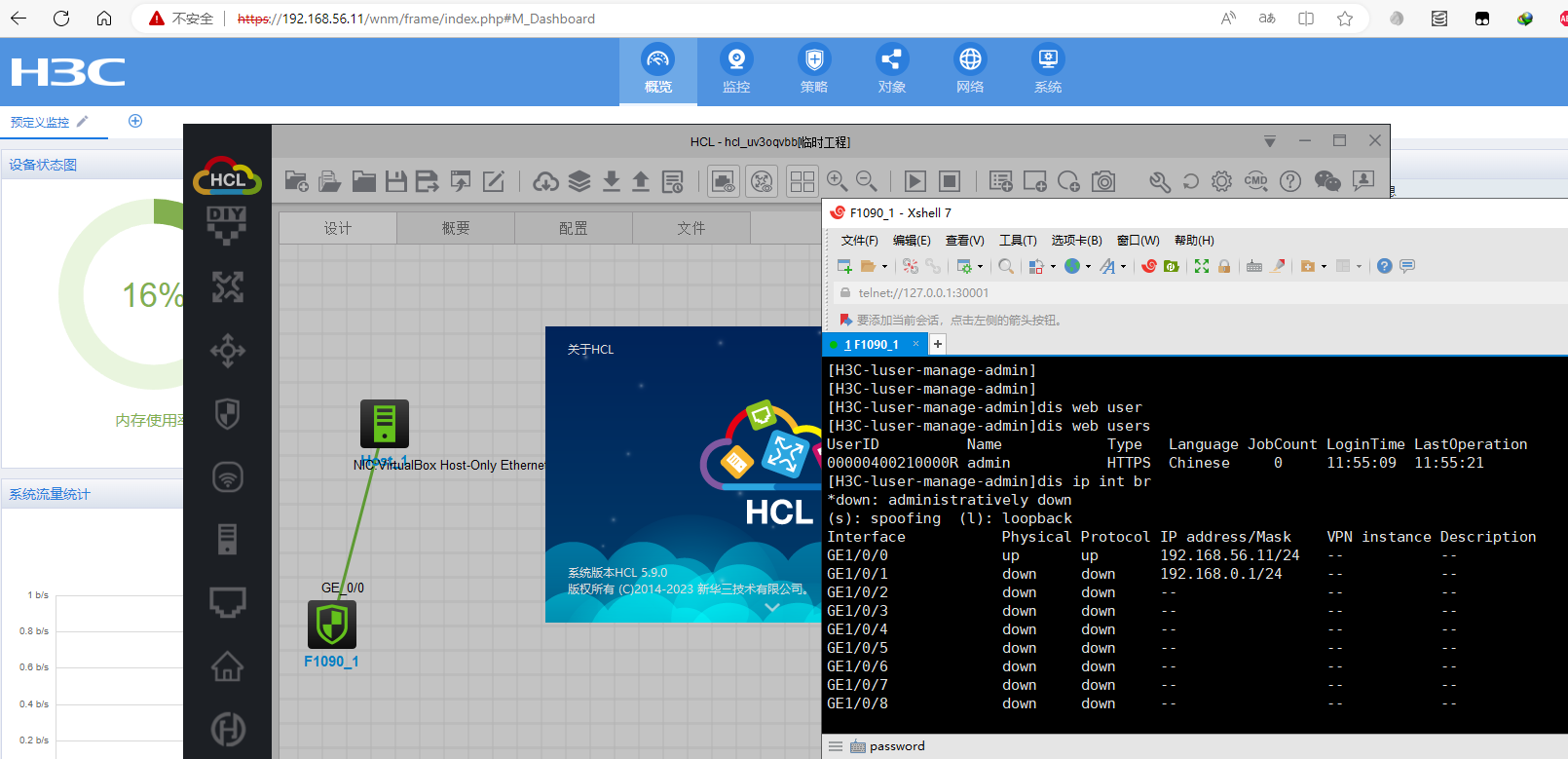Add a new Xshell session tab with plus

click(938, 344)
